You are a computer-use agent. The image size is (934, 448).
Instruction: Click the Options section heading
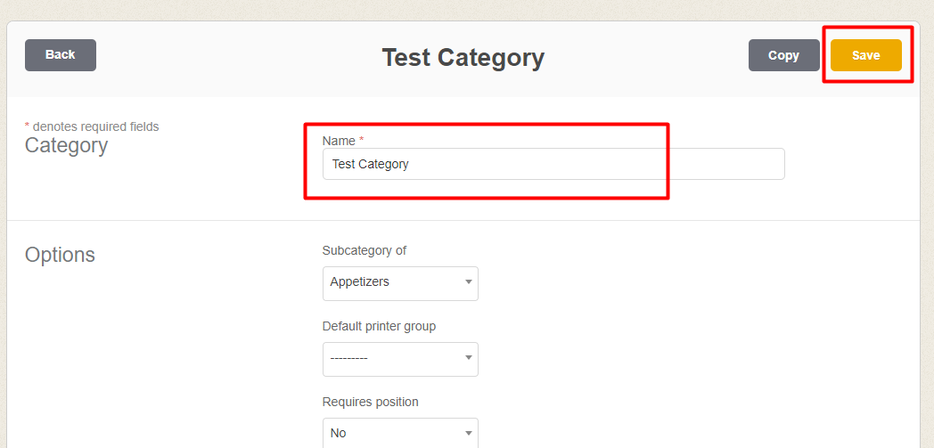pyautogui.click(x=60, y=255)
